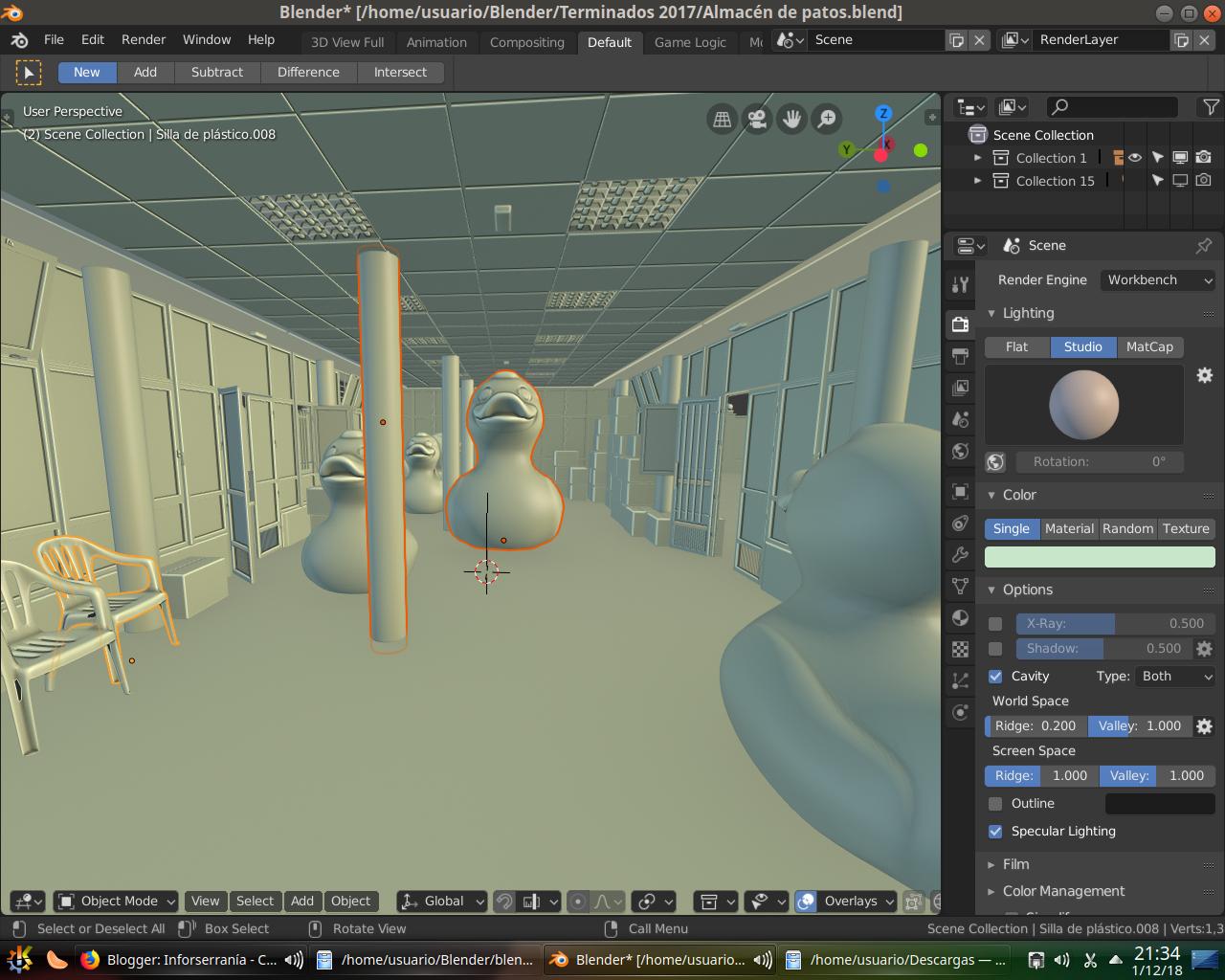Enable the Outline option checkbox
Screen dimensions: 1225x980
point(995,803)
